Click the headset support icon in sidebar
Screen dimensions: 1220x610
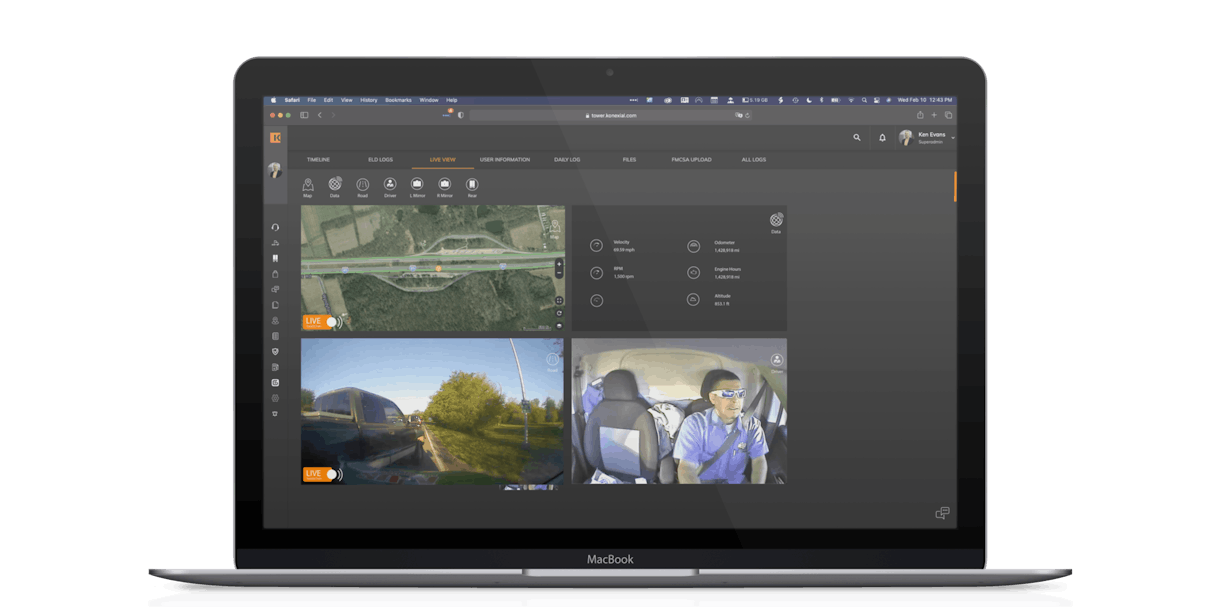pyautogui.click(x=275, y=227)
